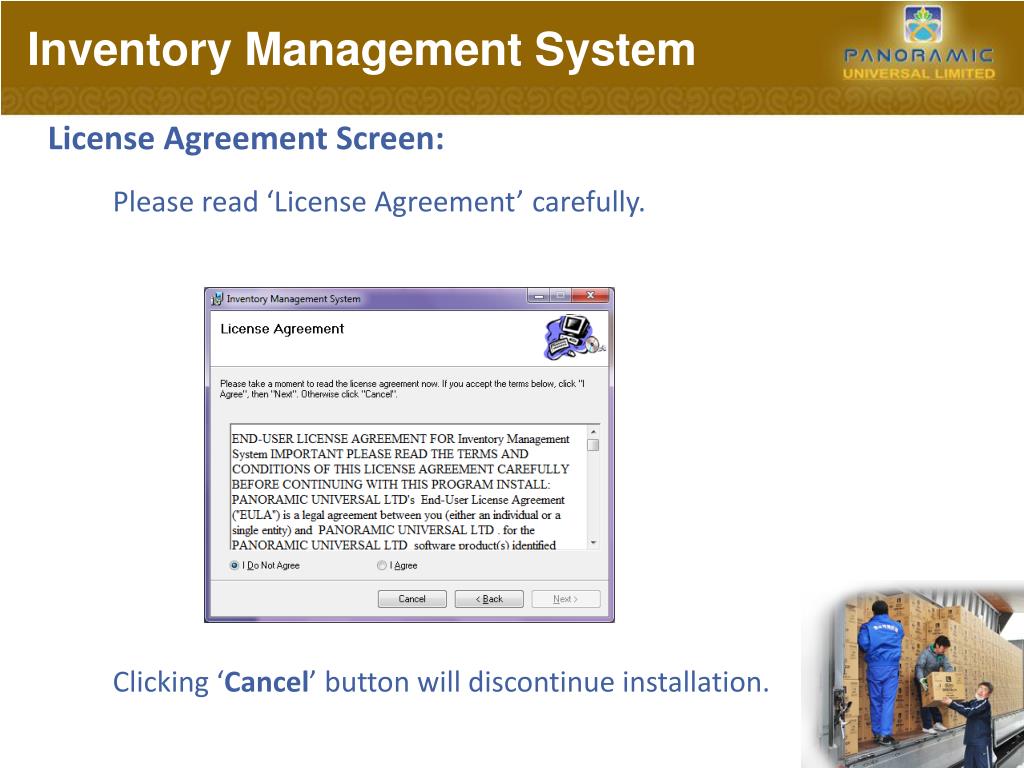
Task: Click the greyed-out Next button
Action: (x=566, y=599)
